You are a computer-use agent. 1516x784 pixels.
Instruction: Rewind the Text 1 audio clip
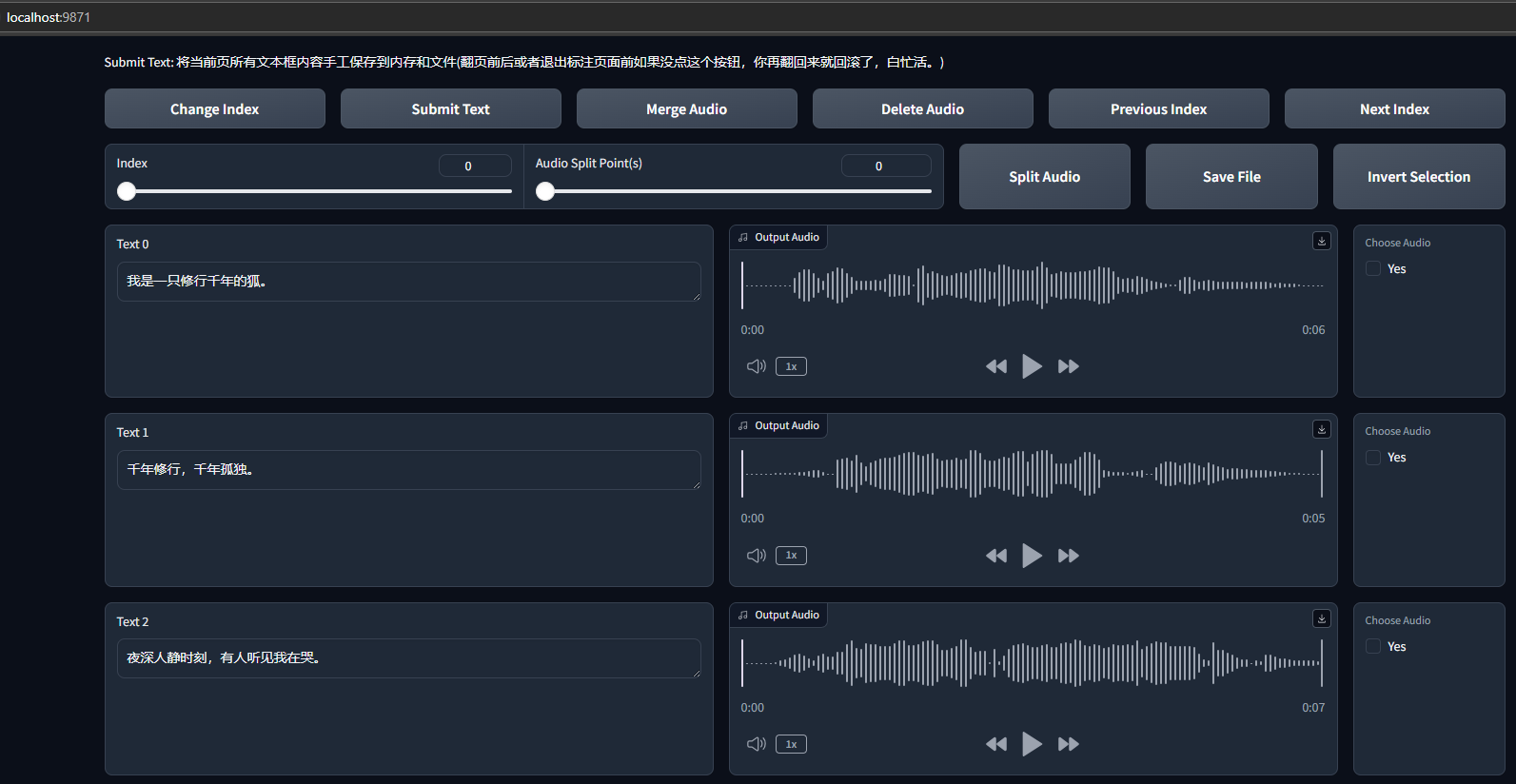(995, 556)
